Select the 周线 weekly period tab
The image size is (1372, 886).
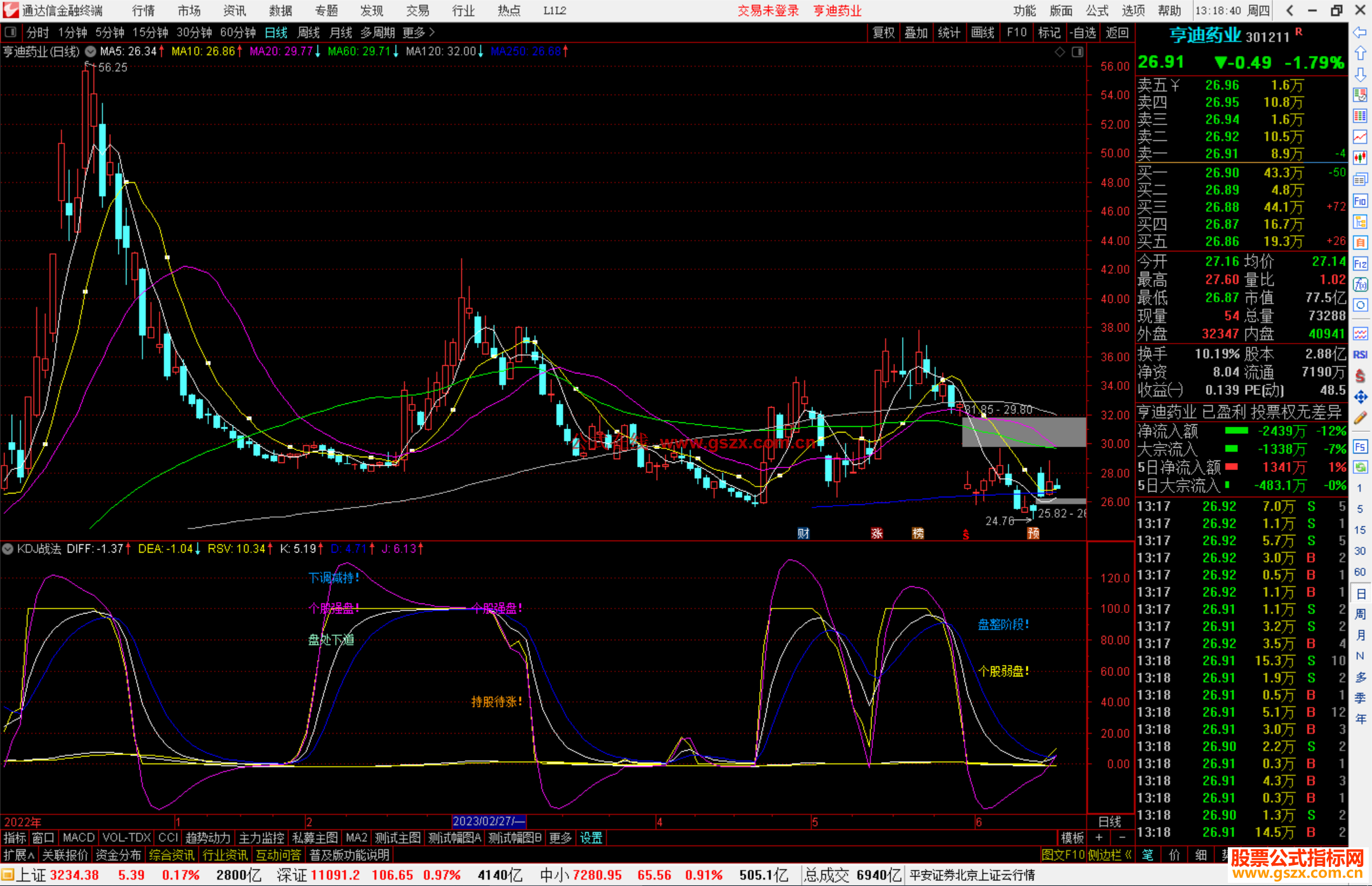309,32
